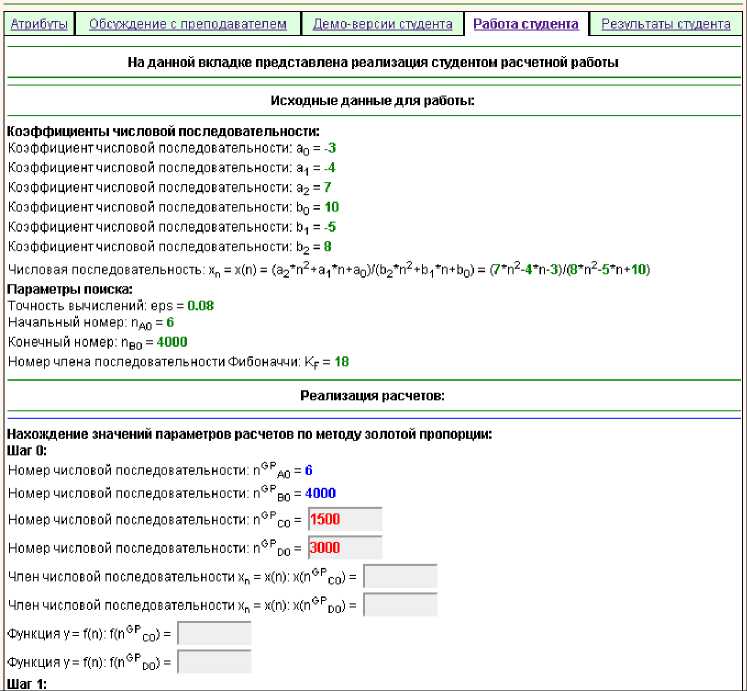
Task: Click the Реализация расчетов section heading
Action: pyautogui.click(x=373, y=395)
